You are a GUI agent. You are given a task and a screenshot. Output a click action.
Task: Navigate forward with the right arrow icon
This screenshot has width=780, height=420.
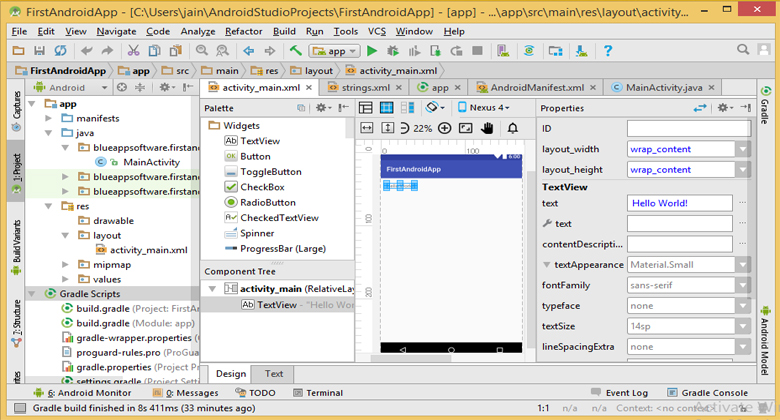point(270,51)
